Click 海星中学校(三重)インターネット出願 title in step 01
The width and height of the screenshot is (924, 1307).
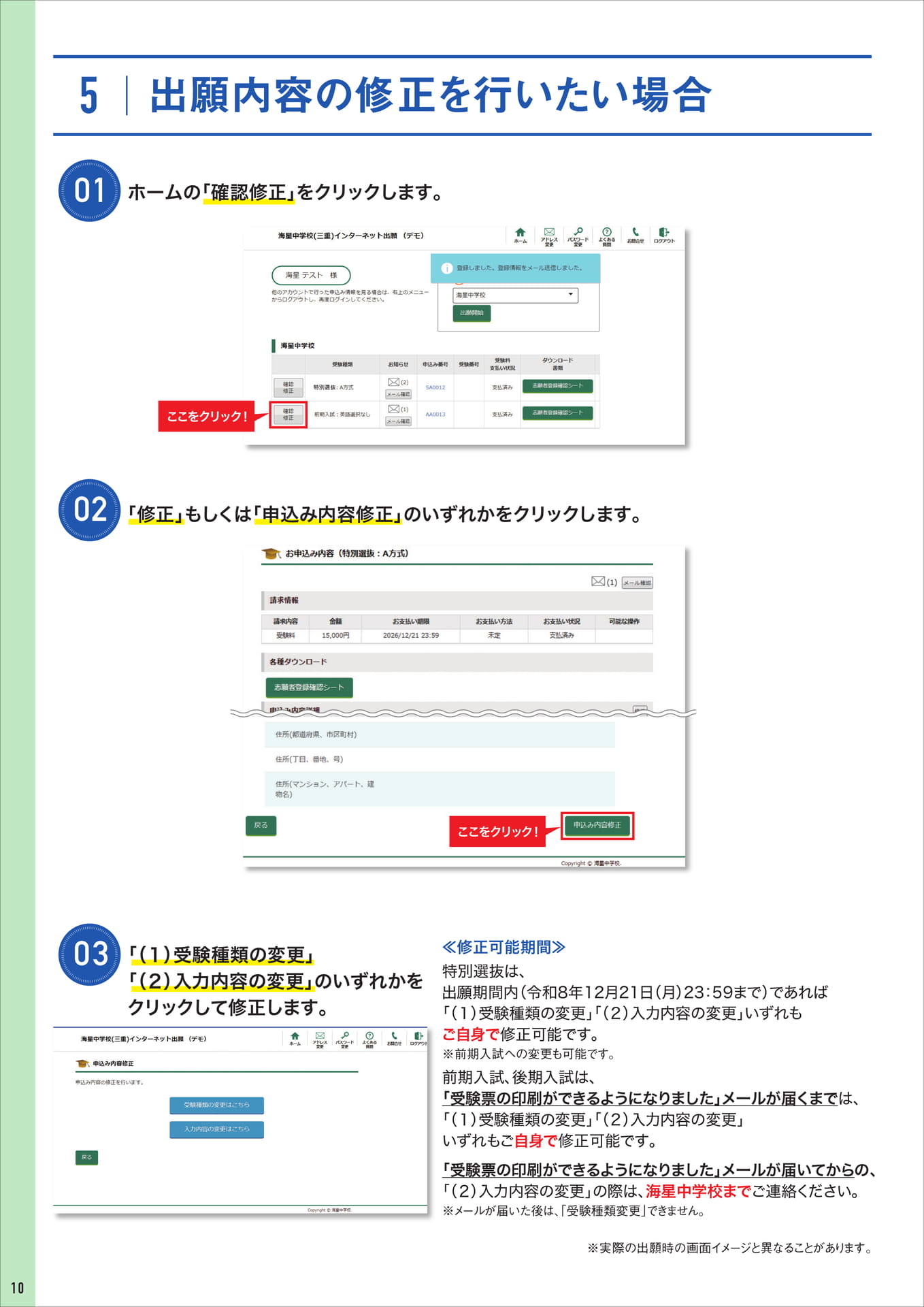tap(350, 236)
